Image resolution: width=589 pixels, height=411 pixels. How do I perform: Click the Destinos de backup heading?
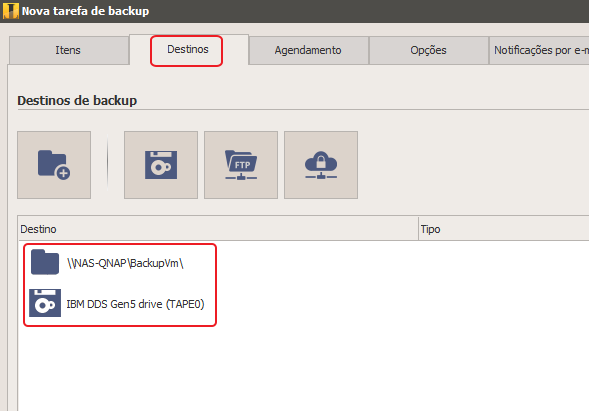click(x=77, y=101)
